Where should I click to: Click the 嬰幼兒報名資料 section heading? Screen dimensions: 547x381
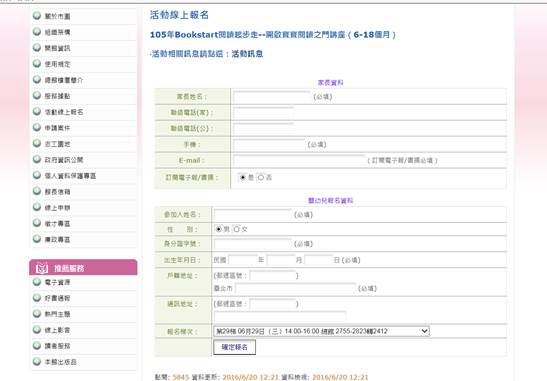(x=330, y=201)
